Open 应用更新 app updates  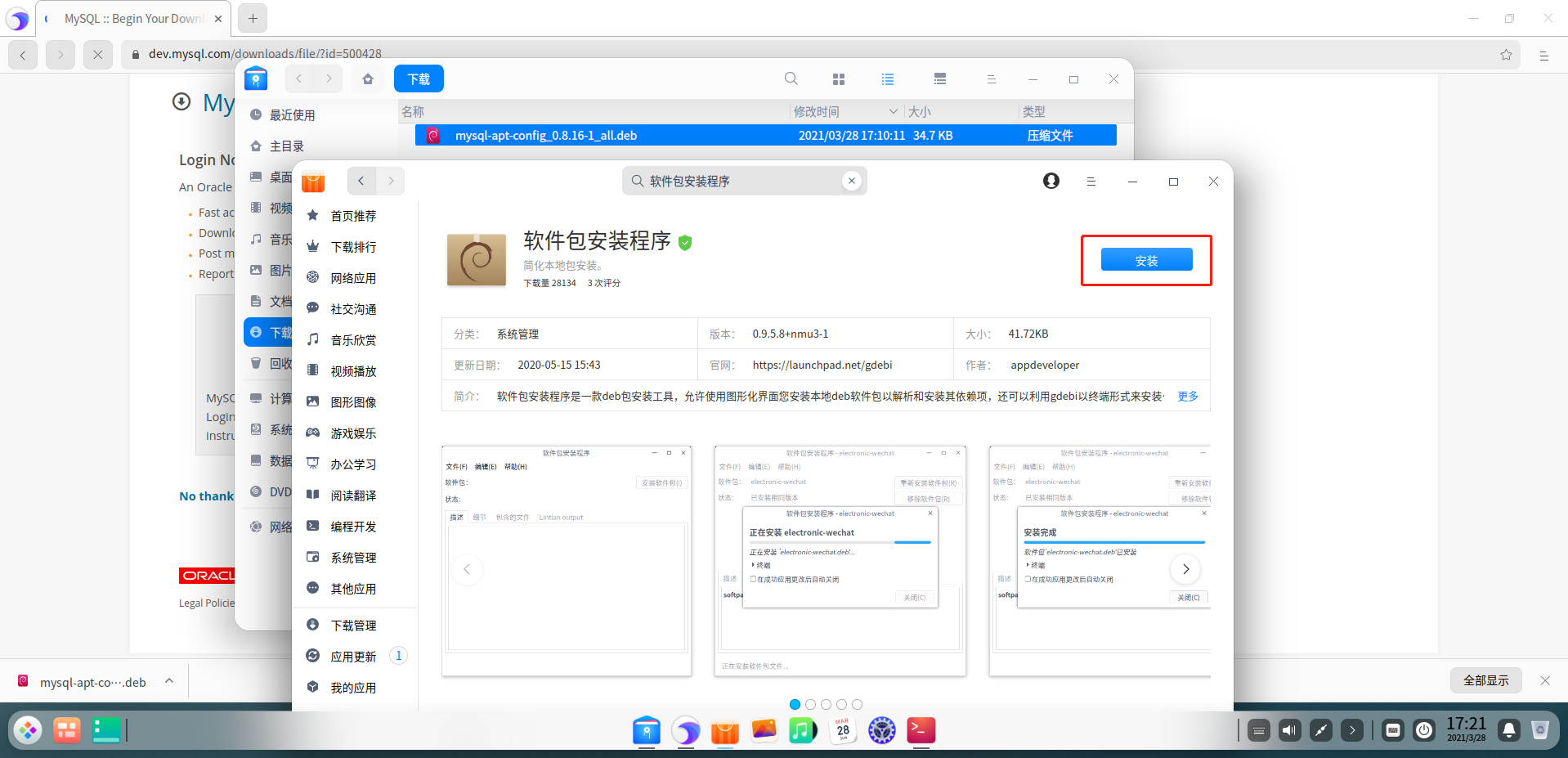pyautogui.click(x=353, y=657)
